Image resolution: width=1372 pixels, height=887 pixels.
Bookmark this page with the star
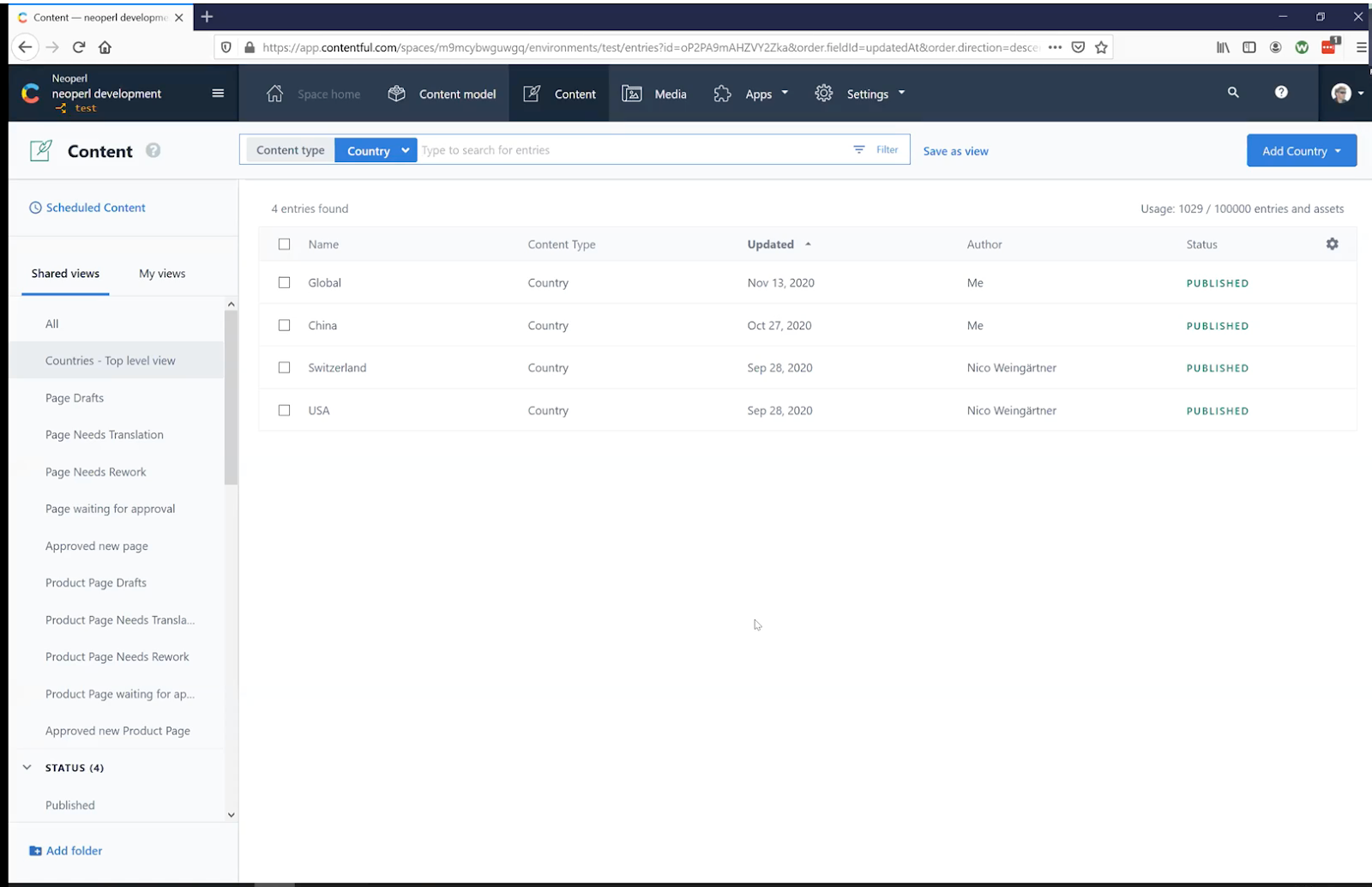(x=1101, y=47)
